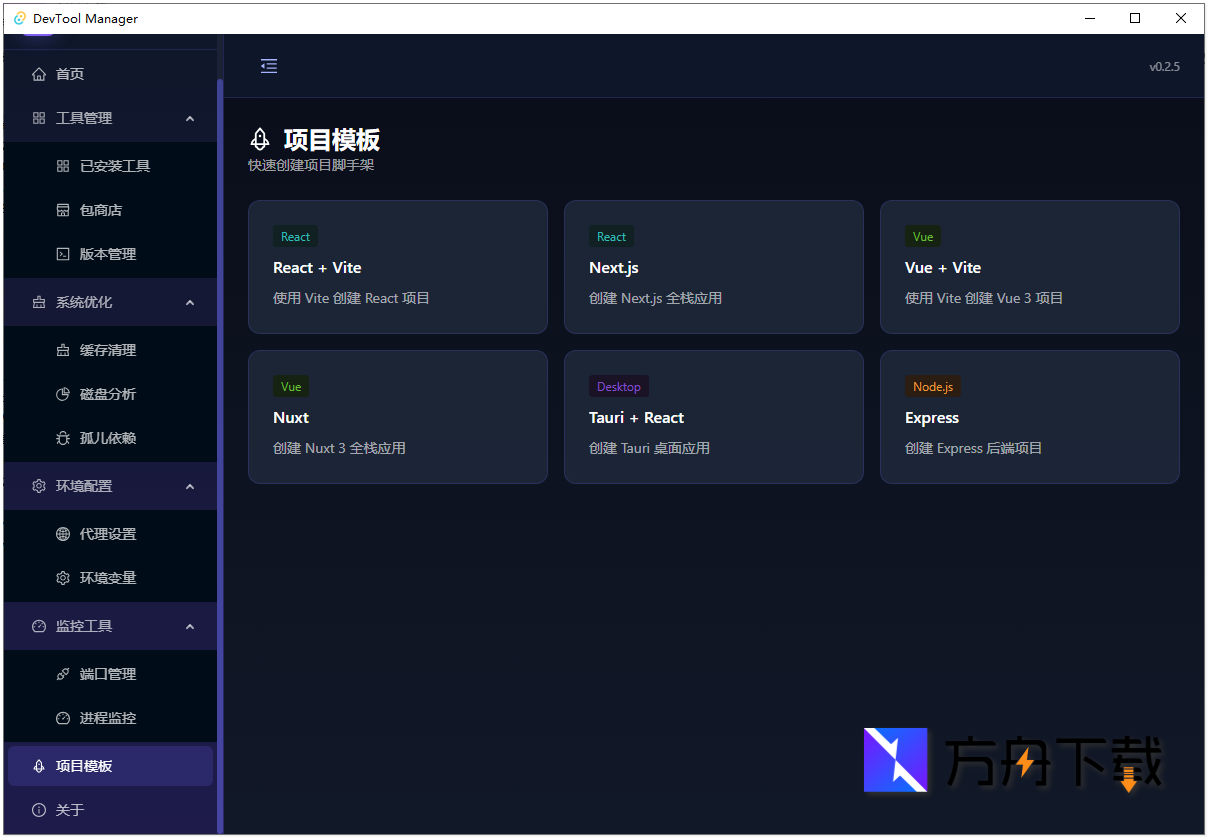Click the v0.2.5 version label
1209x839 pixels.
1165,66
